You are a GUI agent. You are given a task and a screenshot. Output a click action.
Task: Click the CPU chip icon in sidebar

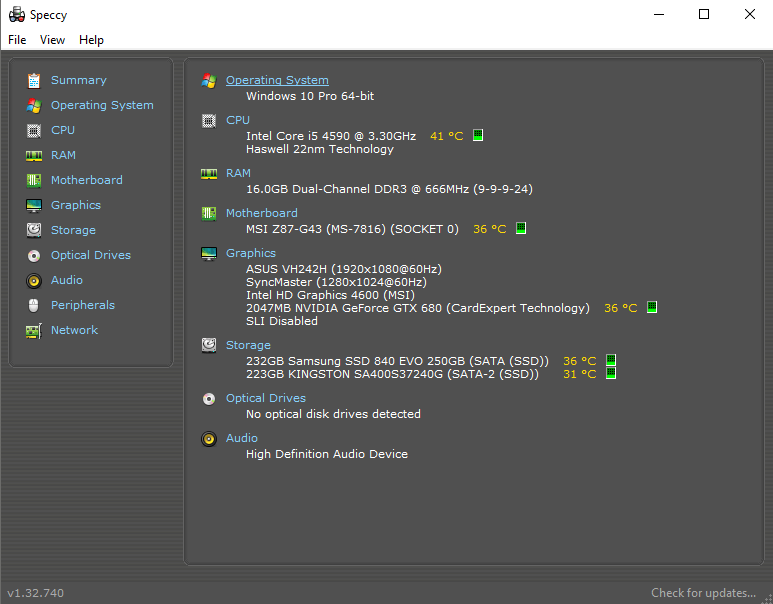34,130
